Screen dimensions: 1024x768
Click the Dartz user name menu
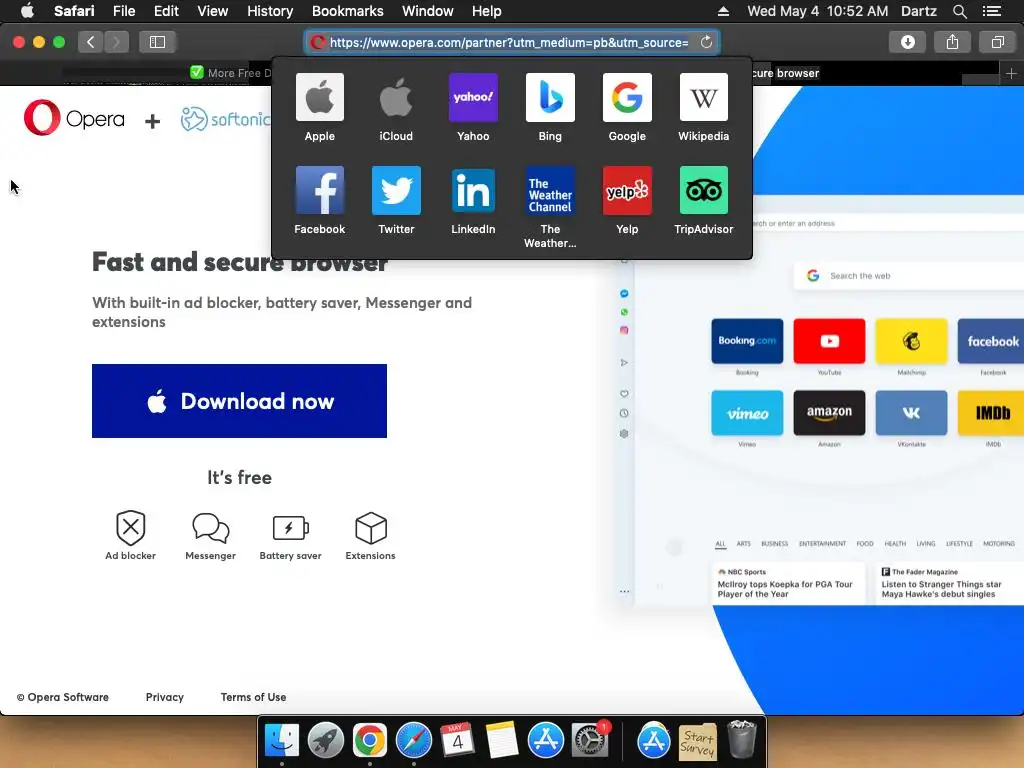919,11
